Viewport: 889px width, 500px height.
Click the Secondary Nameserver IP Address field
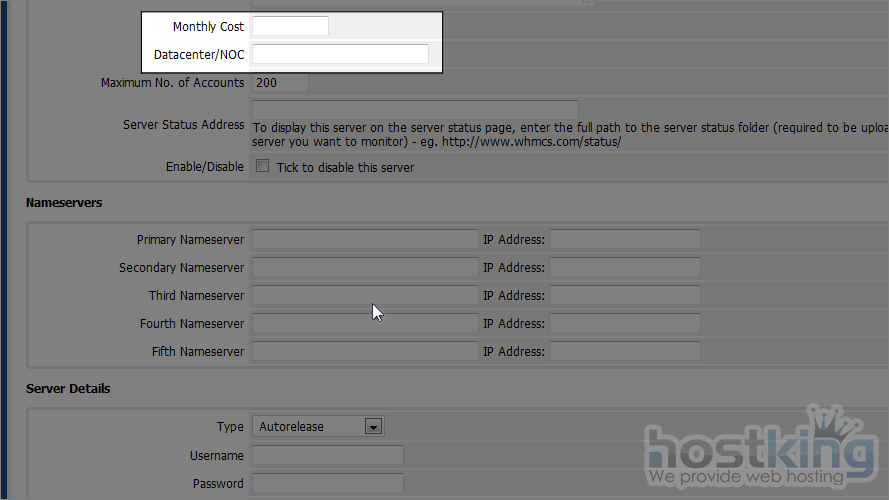point(624,268)
